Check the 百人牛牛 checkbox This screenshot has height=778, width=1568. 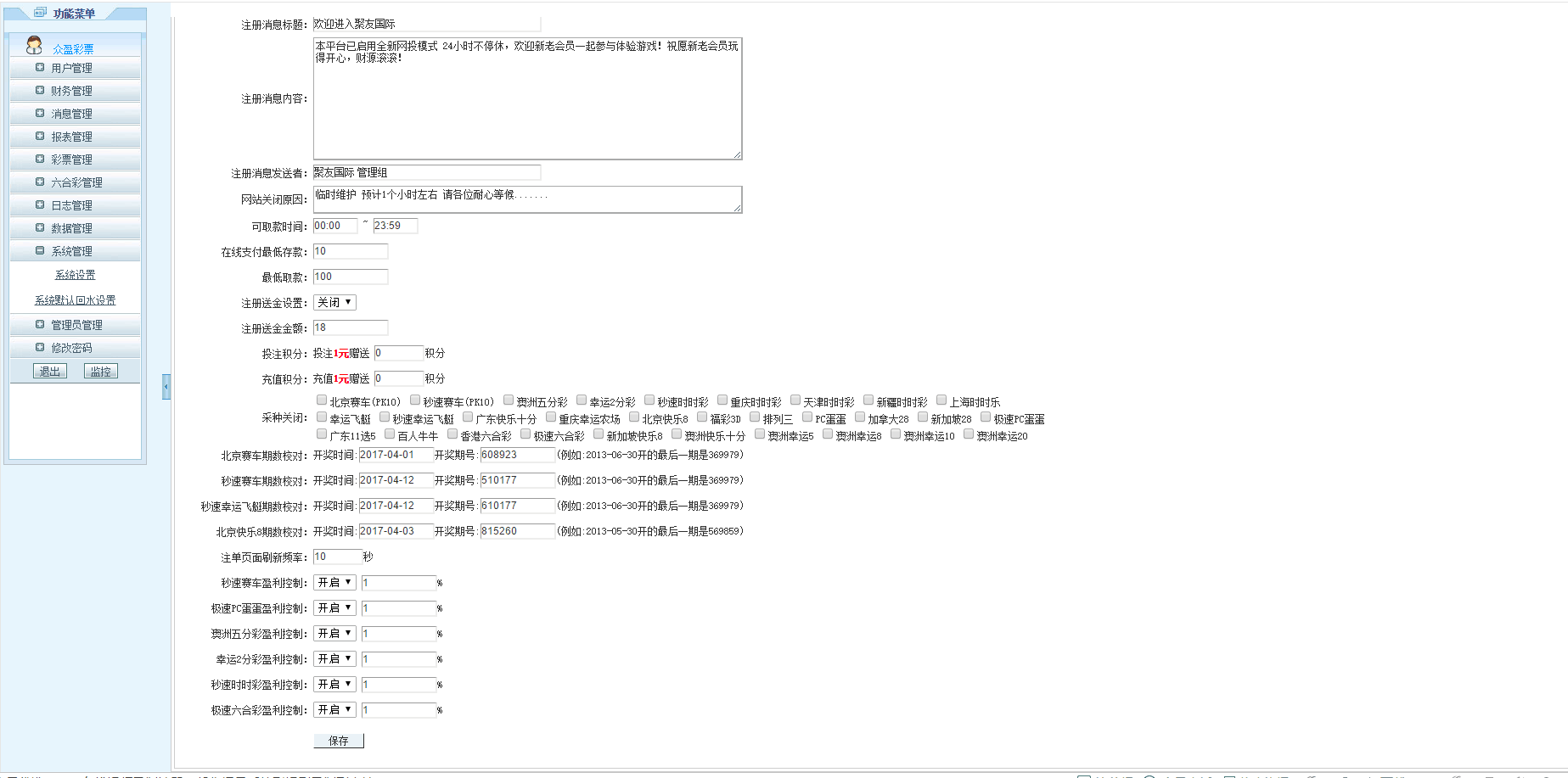point(390,434)
